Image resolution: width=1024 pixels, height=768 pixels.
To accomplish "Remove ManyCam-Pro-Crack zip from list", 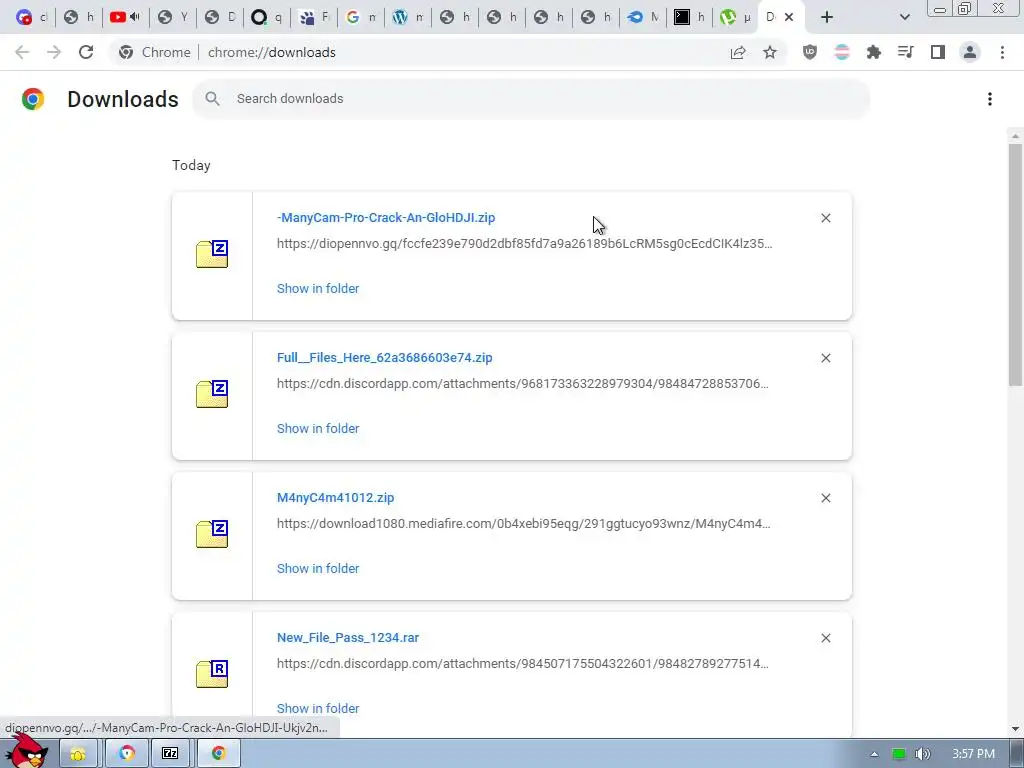I will [x=825, y=218].
